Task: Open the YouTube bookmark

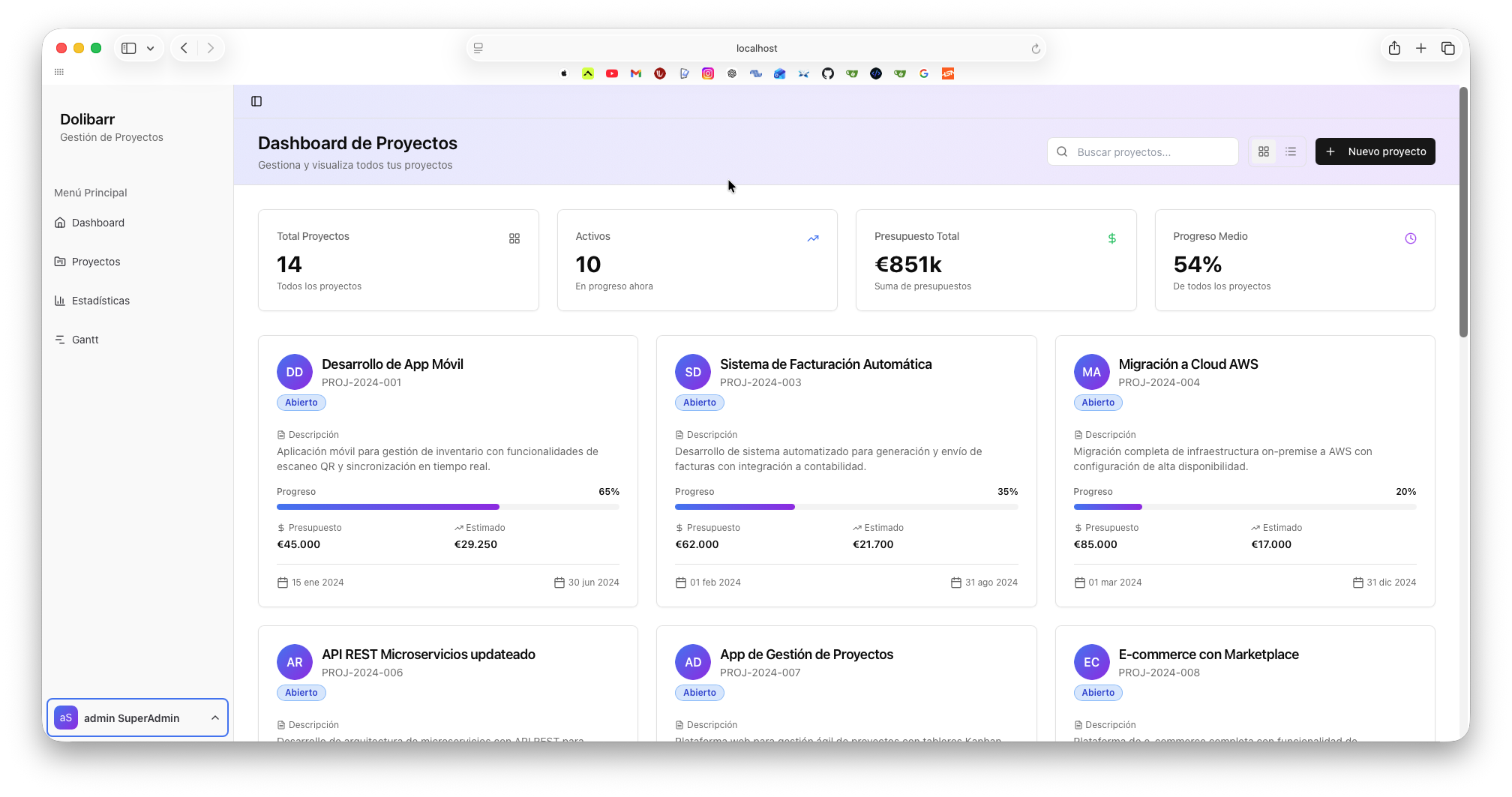Action: pos(612,73)
